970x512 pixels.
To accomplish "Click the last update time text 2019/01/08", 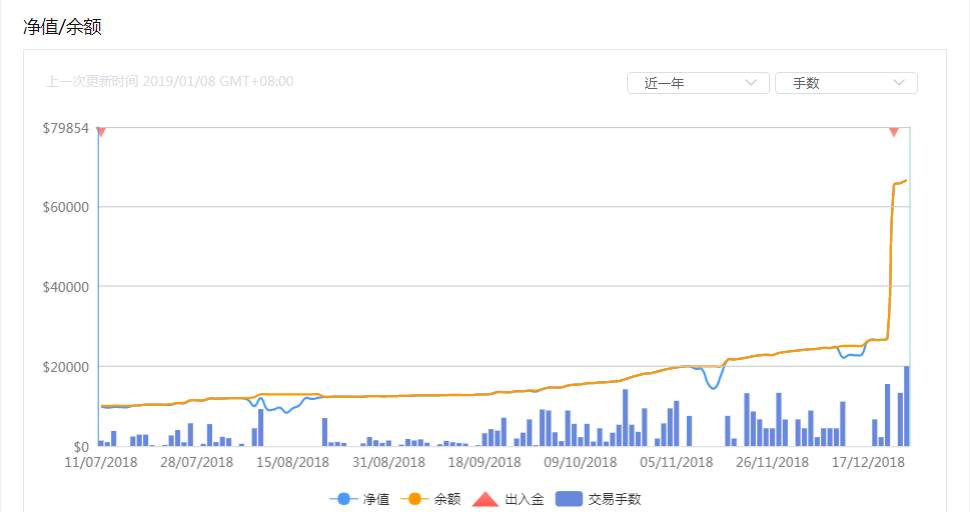I will 170,81.
